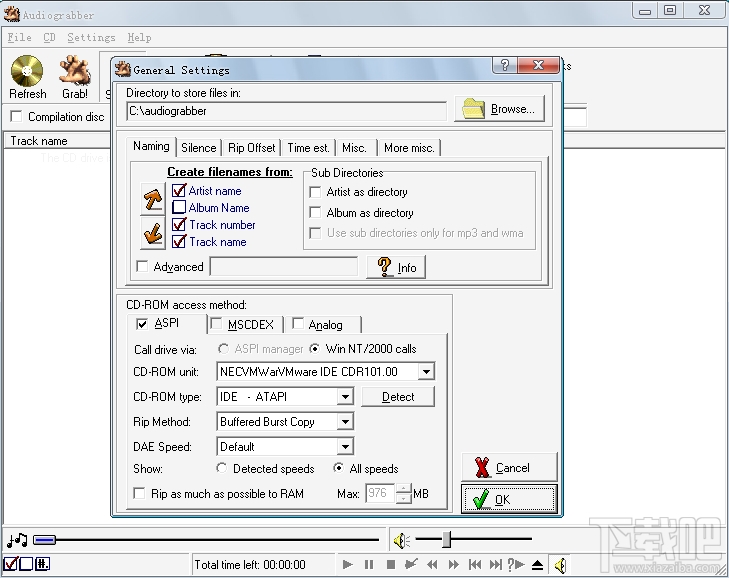Screen dimensions: 729x578
Task: Open the Settings menu
Action: pyautogui.click(x=91, y=38)
